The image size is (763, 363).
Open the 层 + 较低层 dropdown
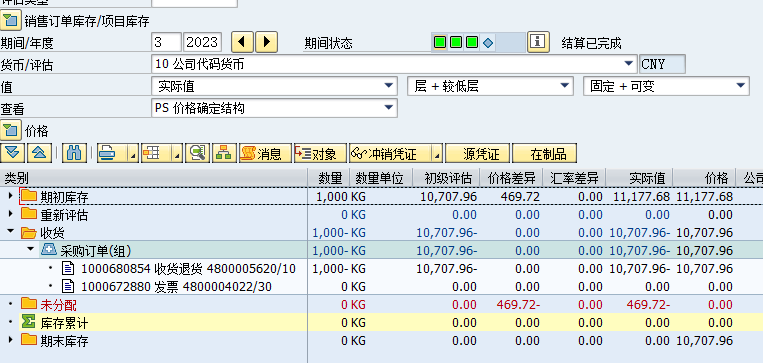pyautogui.click(x=564, y=86)
